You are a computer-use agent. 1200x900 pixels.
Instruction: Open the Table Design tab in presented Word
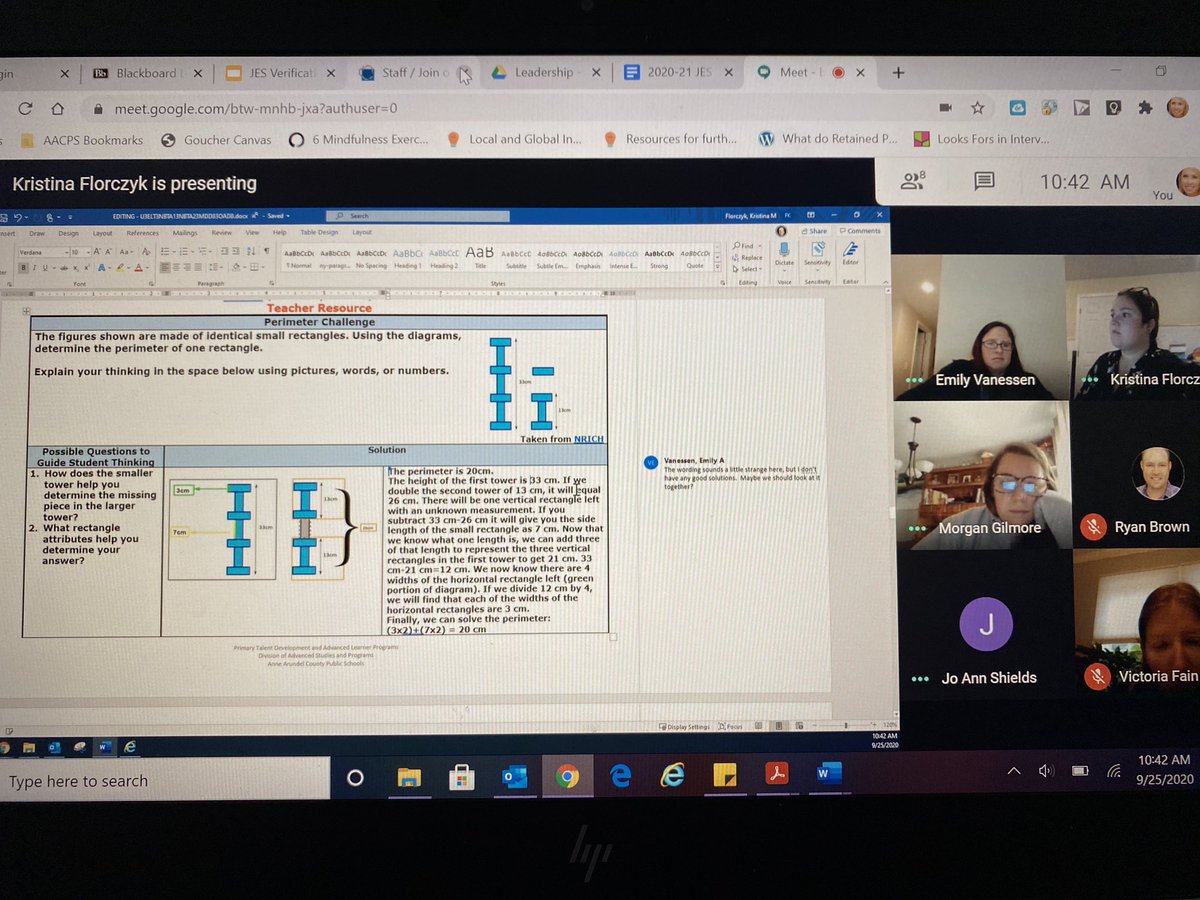(x=320, y=232)
